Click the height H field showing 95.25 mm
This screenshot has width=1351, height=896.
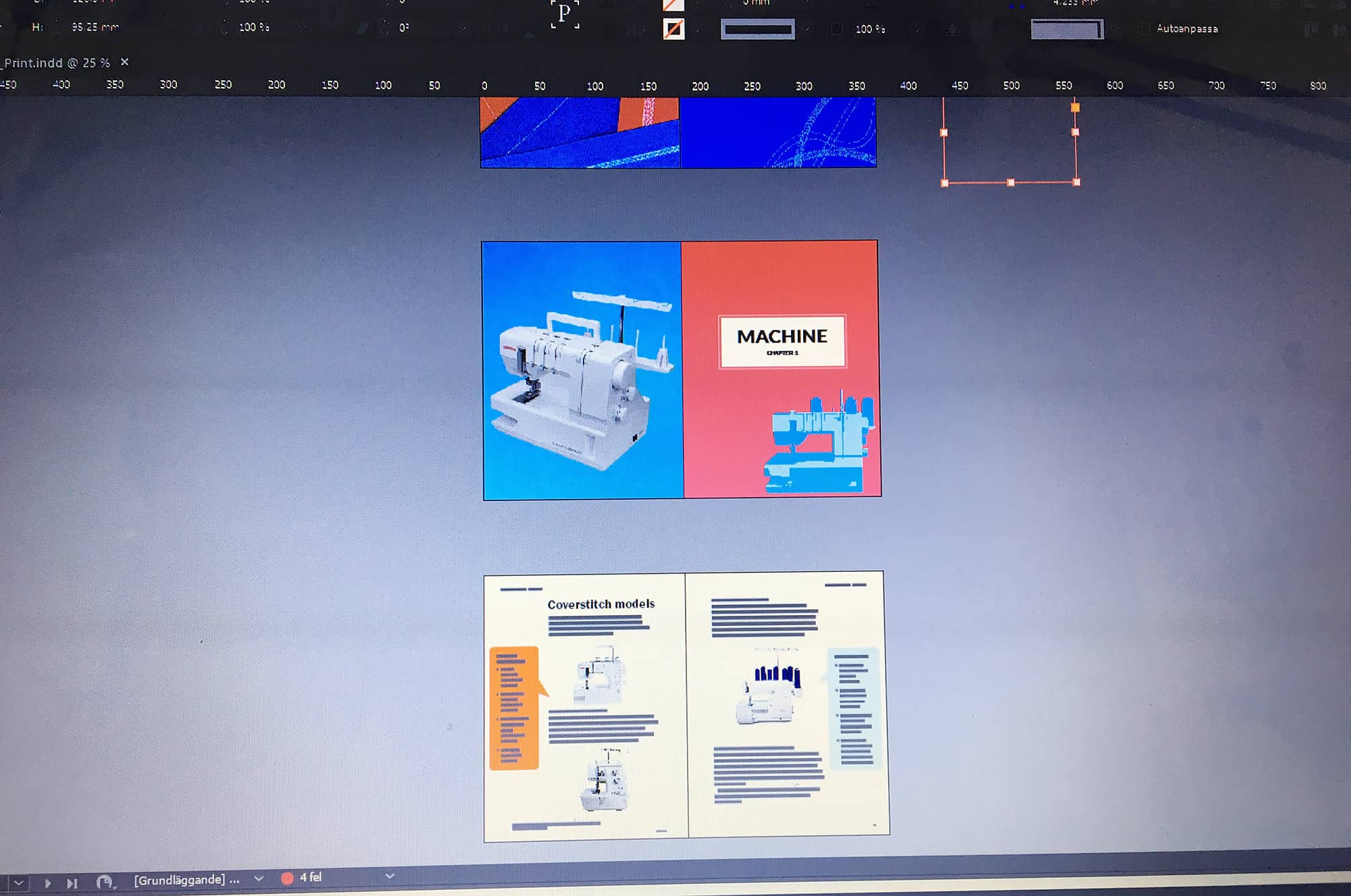(95, 27)
